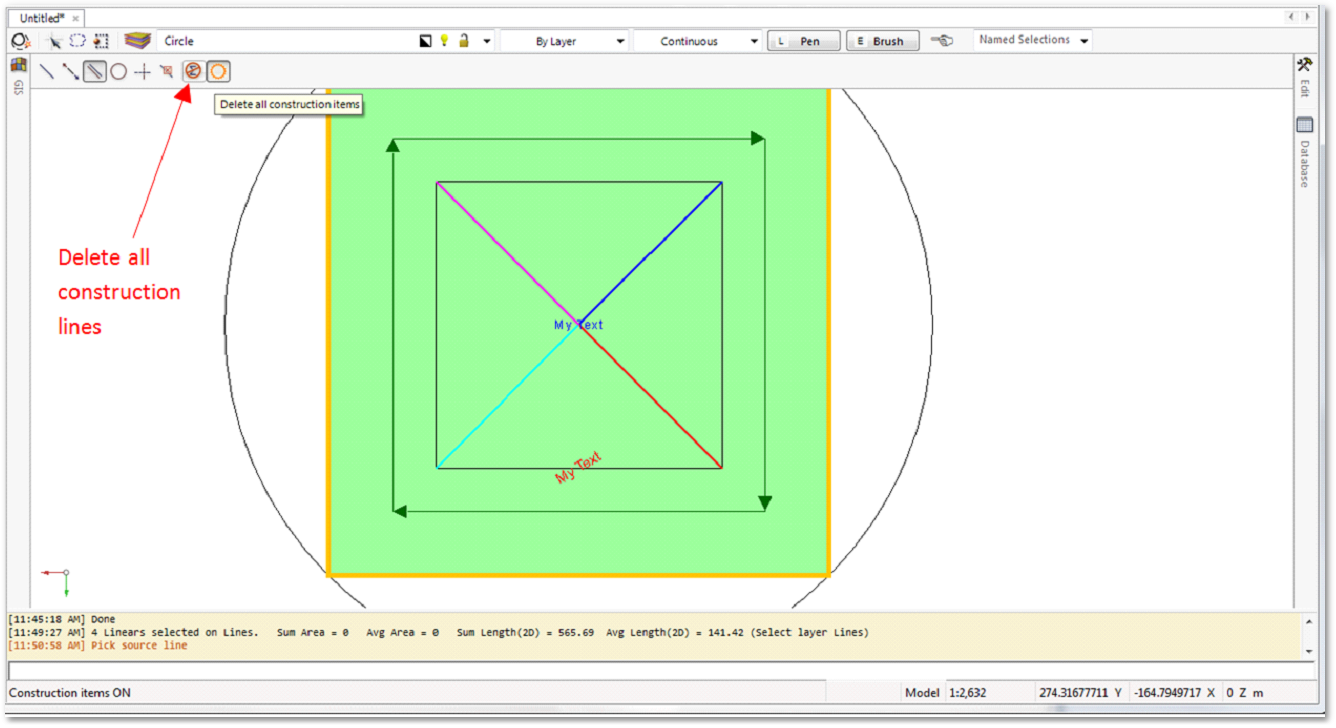The height and width of the screenshot is (728, 1336).
Task: Select the construction line tool
Action: point(47,72)
